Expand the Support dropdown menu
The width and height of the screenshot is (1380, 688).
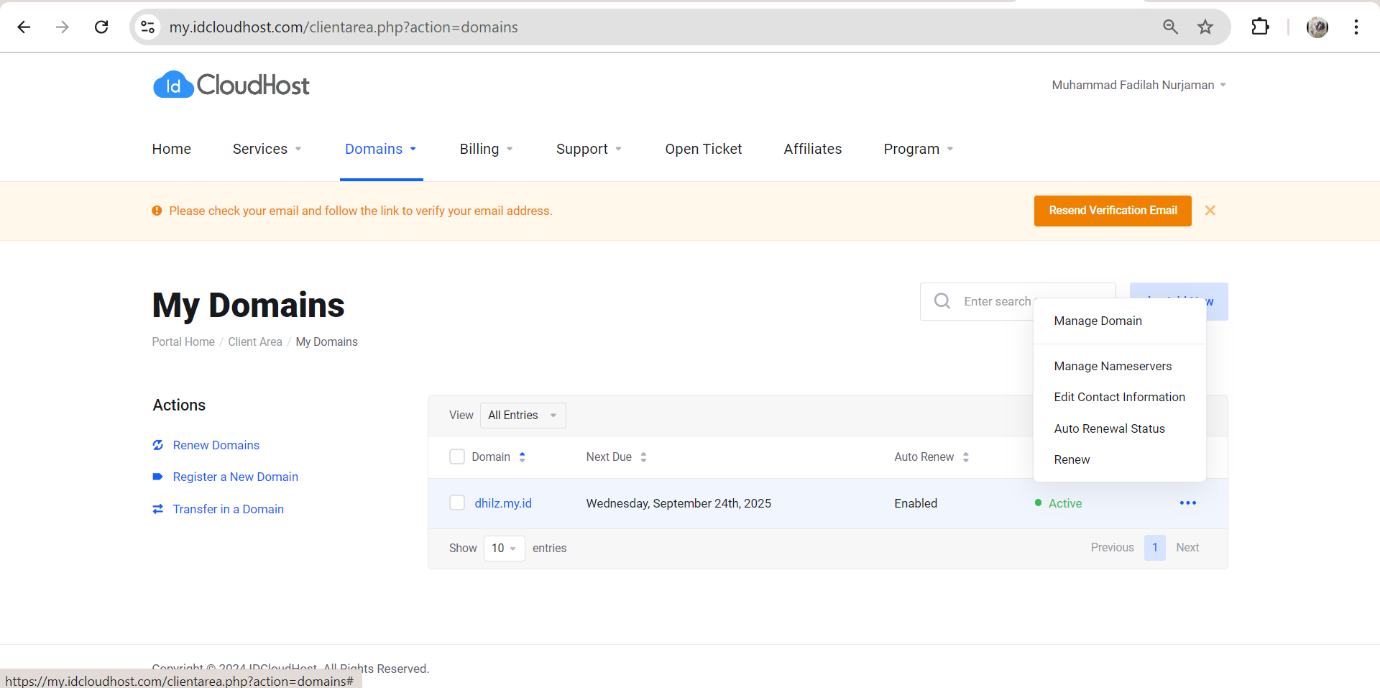(589, 149)
